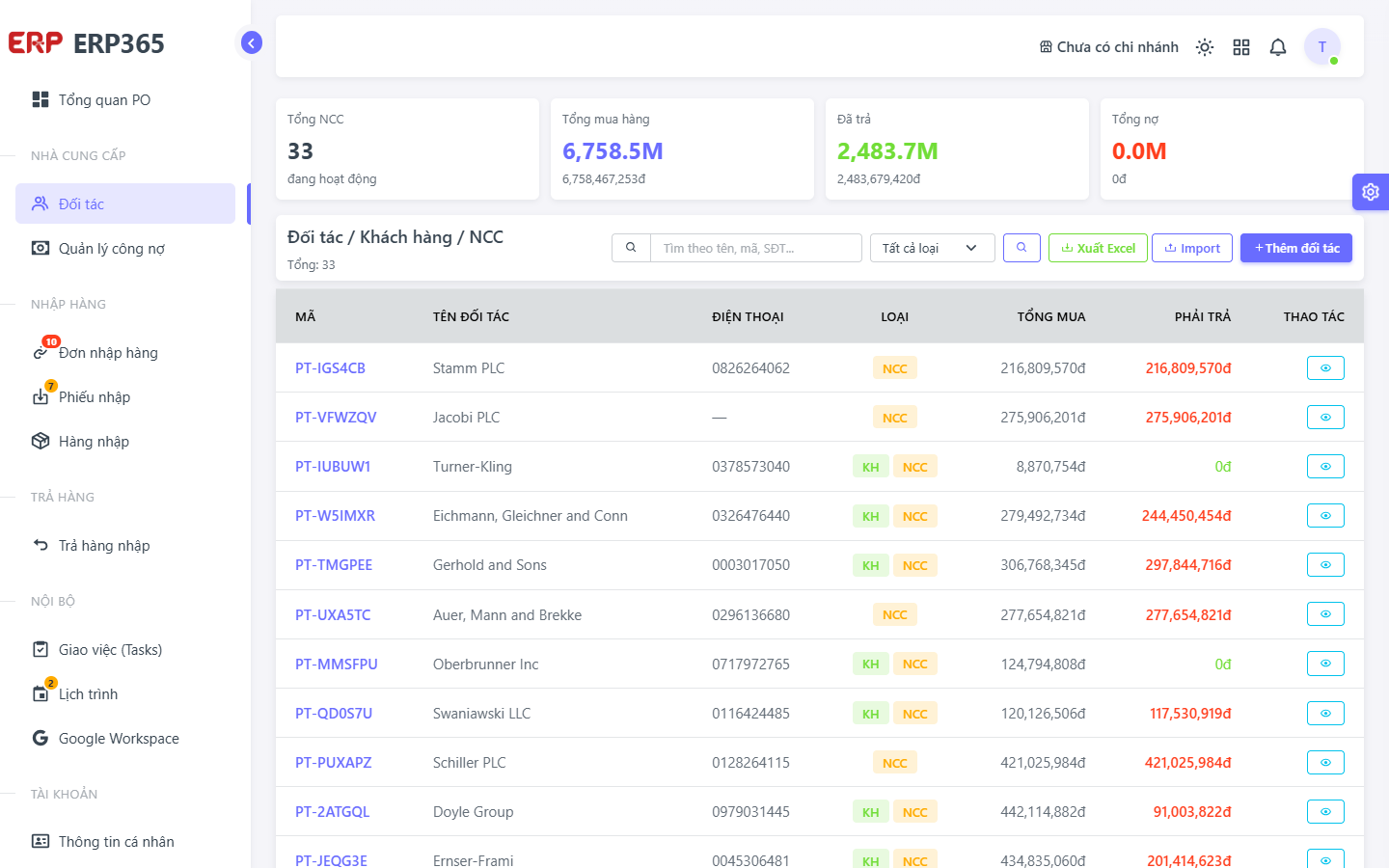Open the notifications bell
Viewport: 1389px width, 868px height.
(1278, 47)
